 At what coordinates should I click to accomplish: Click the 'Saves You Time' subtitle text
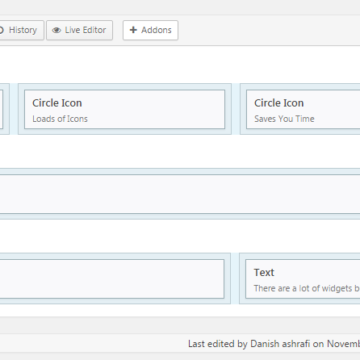click(x=284, y=119)
